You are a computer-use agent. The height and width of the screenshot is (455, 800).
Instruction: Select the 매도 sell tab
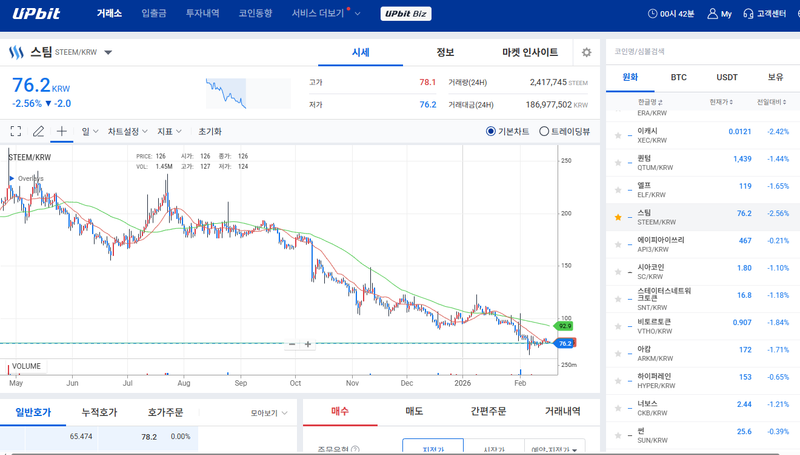[413, 411]
